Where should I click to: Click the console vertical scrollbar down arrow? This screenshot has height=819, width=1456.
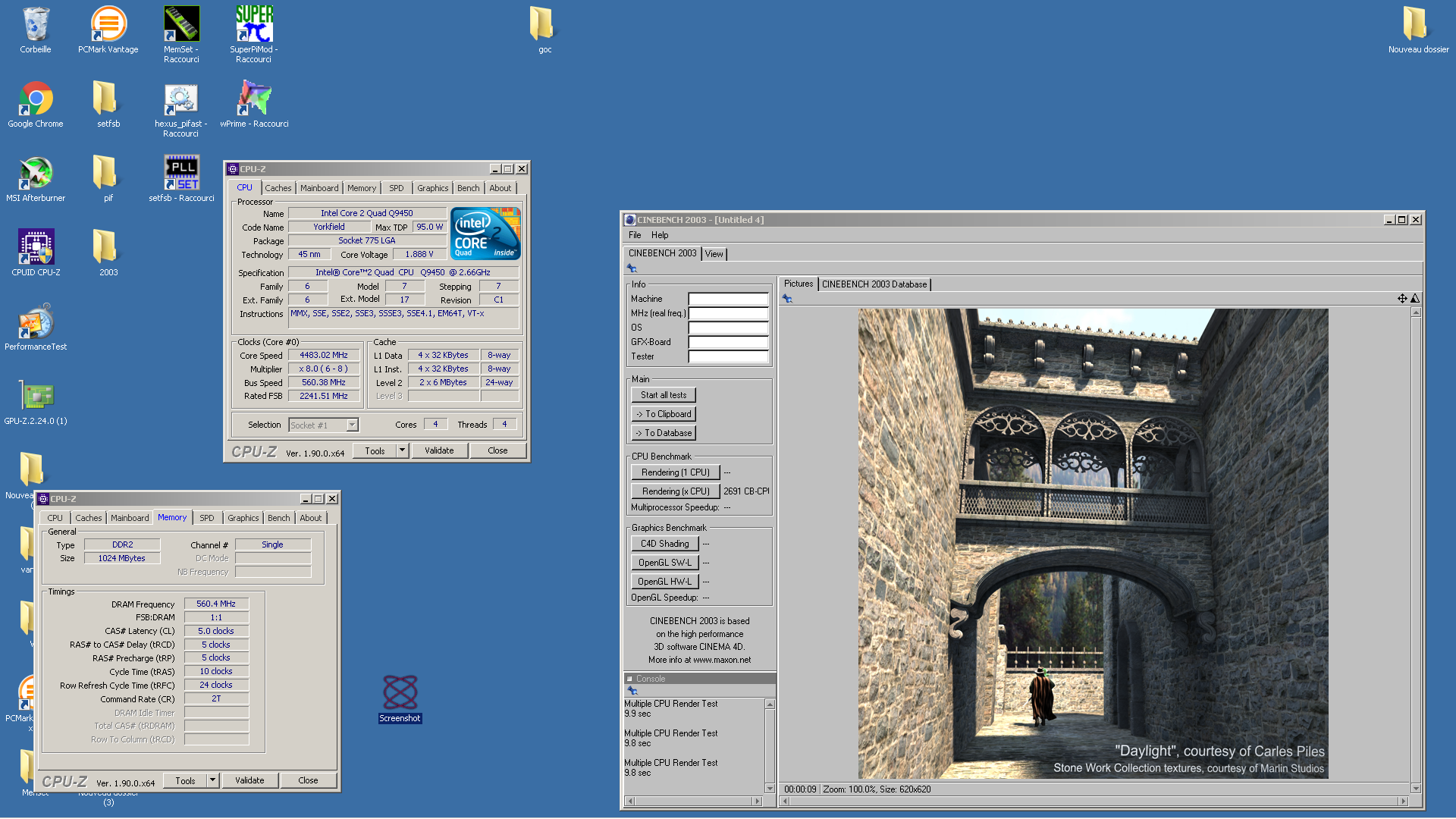pos(770,789)
